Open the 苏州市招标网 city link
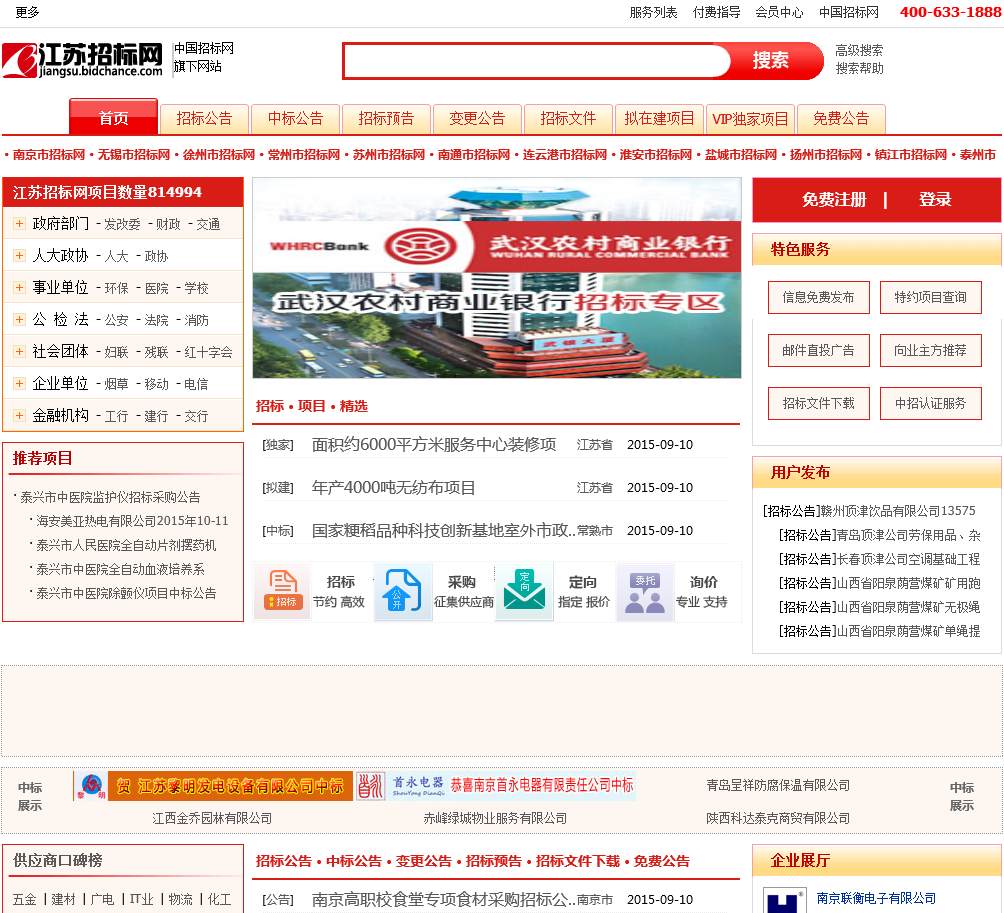The image size is (1004, 913). 389,155
